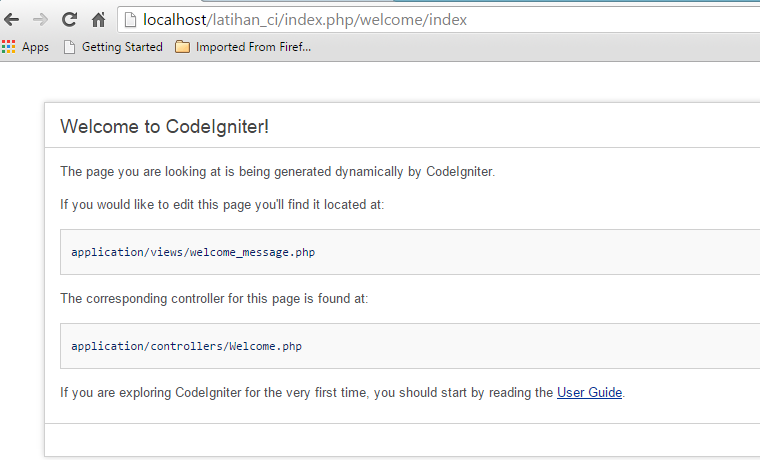Click text 'If you would like to edit this page'

pos(157,205)
